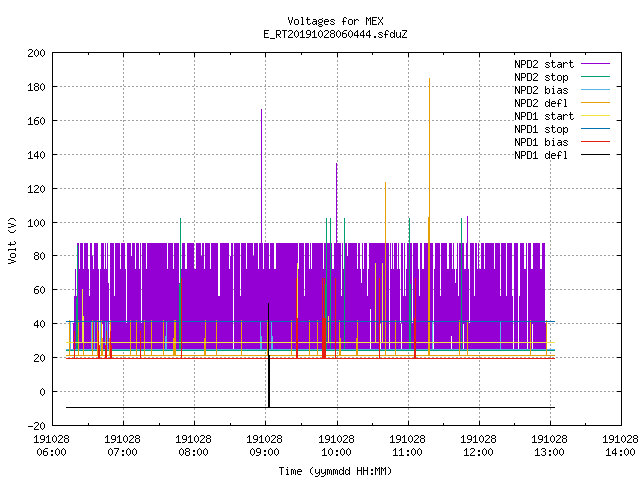The image size is (640, 480).
Task: Click the 'NPD1 stop' legend label
Action: tap(541, 129)
